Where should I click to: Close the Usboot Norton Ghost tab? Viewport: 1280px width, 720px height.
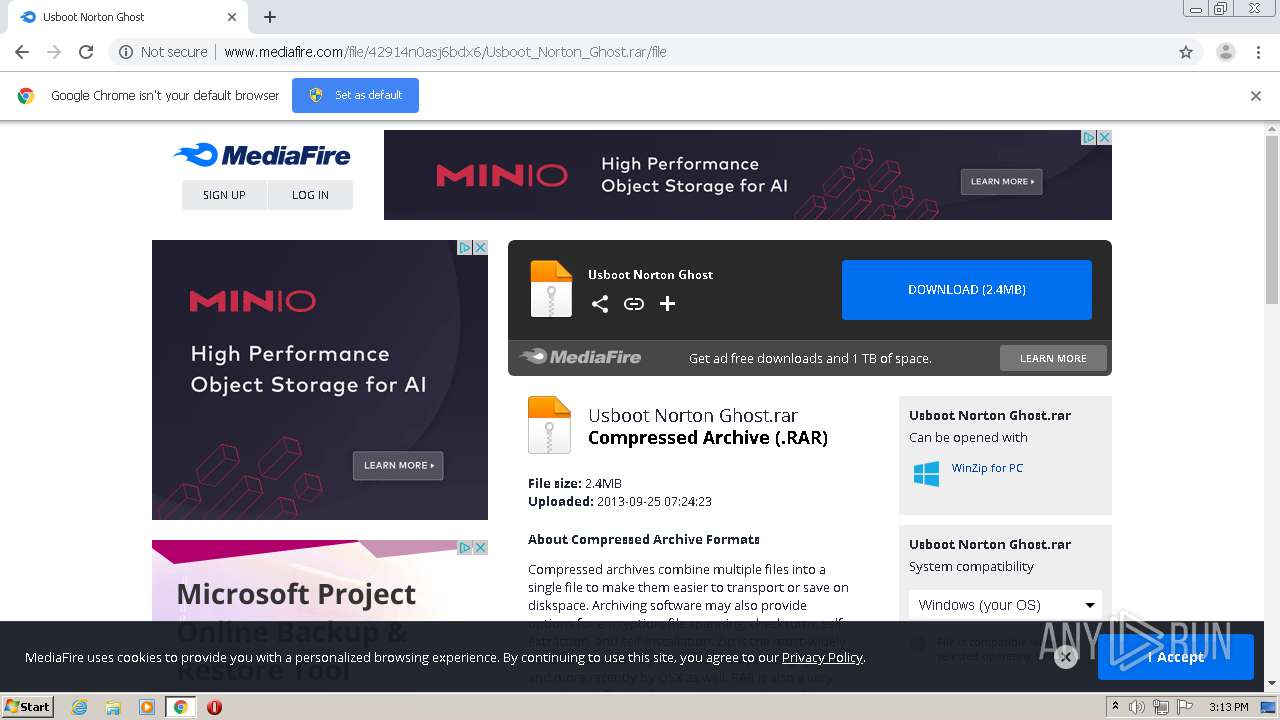pyautogui.click(x=232, y=17)
